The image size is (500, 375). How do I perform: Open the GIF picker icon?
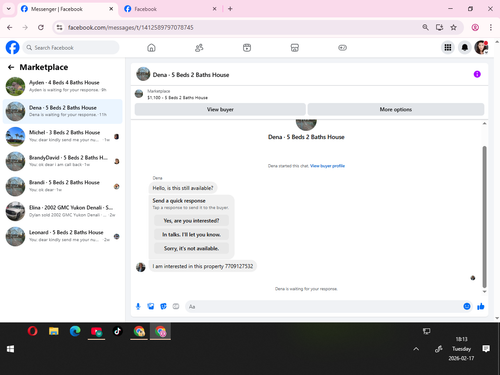[x=176, y=307]
